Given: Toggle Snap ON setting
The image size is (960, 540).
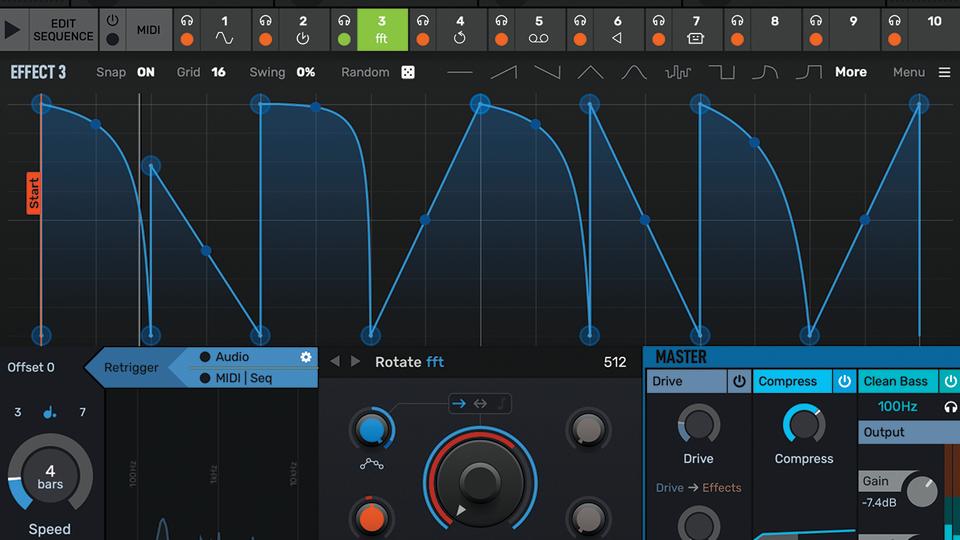Looking at the screenshot, I should [145, 73].
